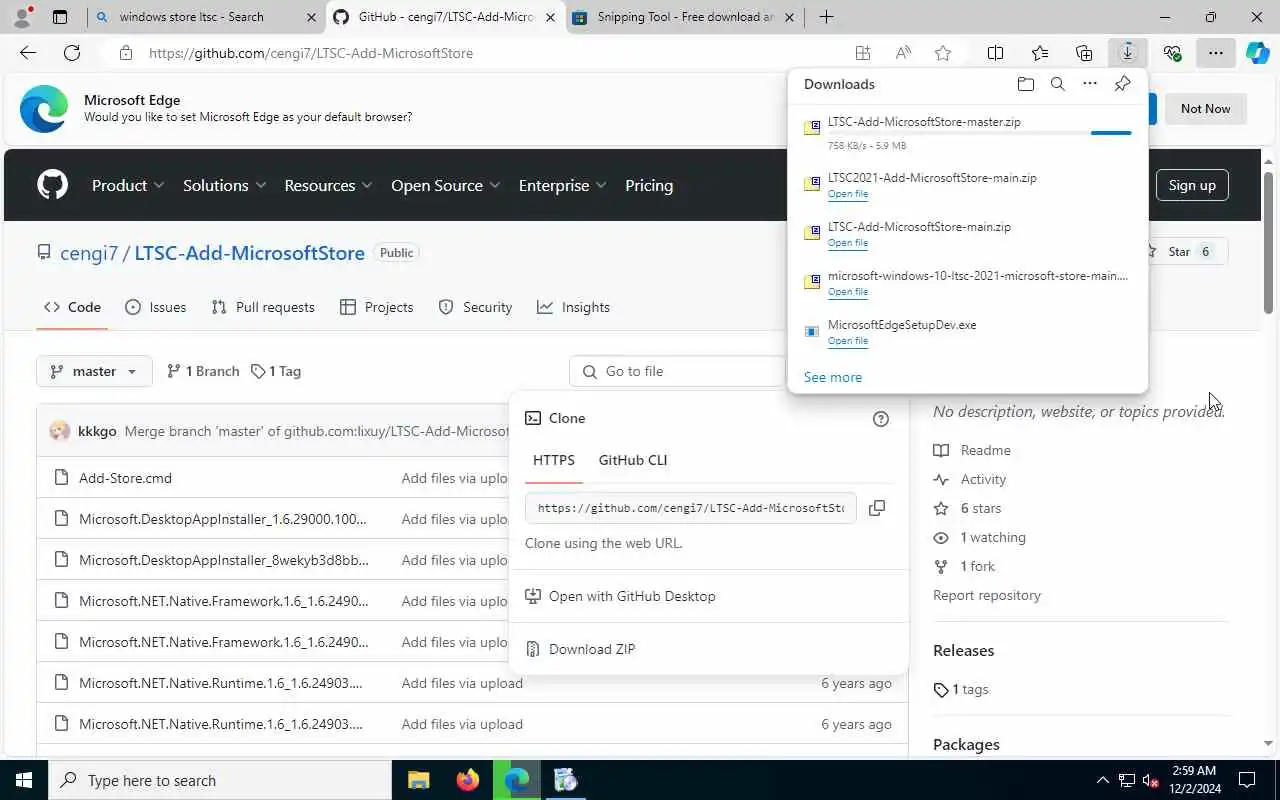Expand the Enterprise menu
This screenshot has width=1280, height=800.
tap(562, 185)
